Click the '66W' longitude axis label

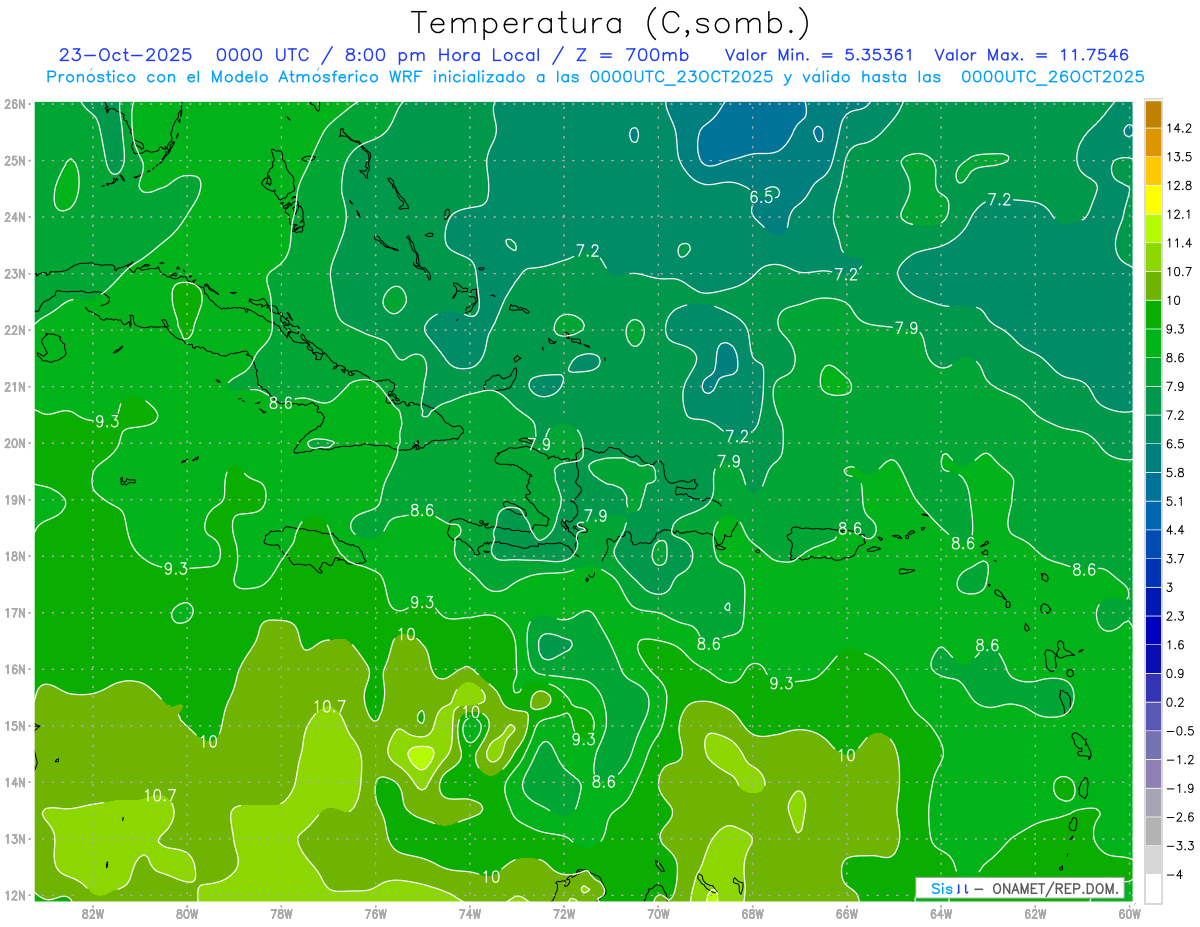click(x=847, y=912)
